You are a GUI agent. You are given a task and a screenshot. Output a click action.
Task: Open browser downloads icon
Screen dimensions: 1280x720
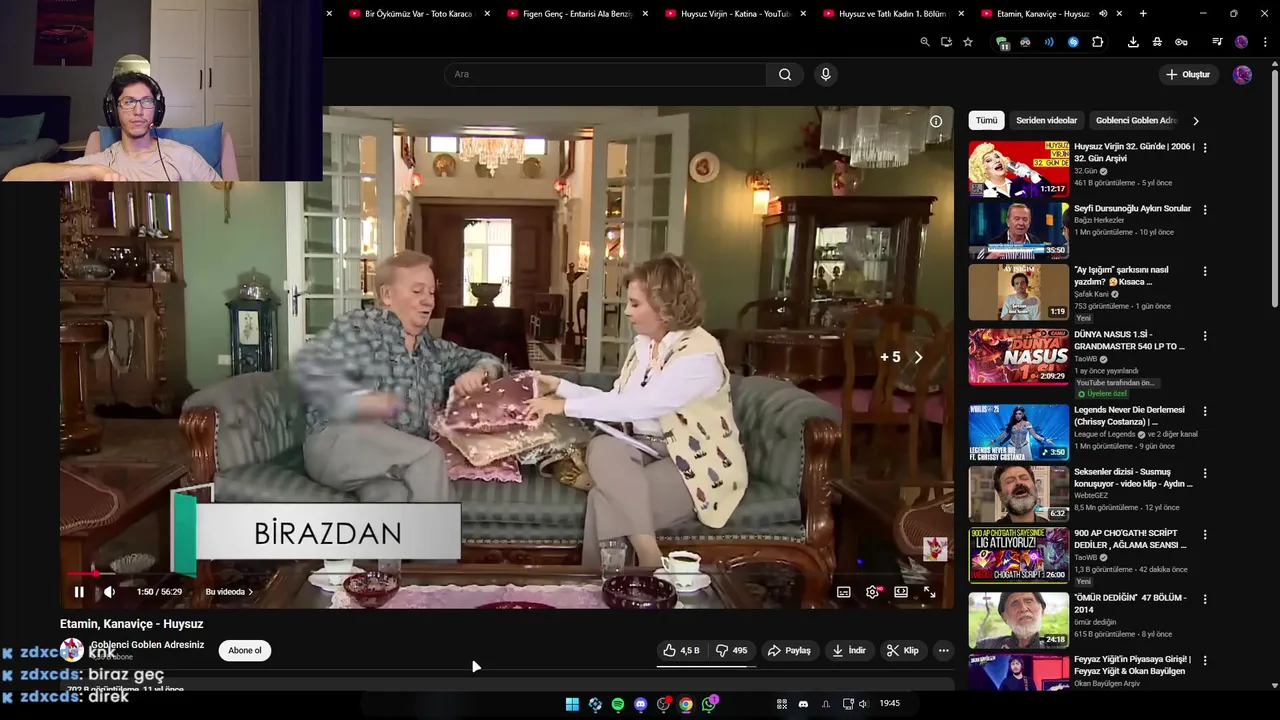pyautogui.click(x=1133, y=42)
